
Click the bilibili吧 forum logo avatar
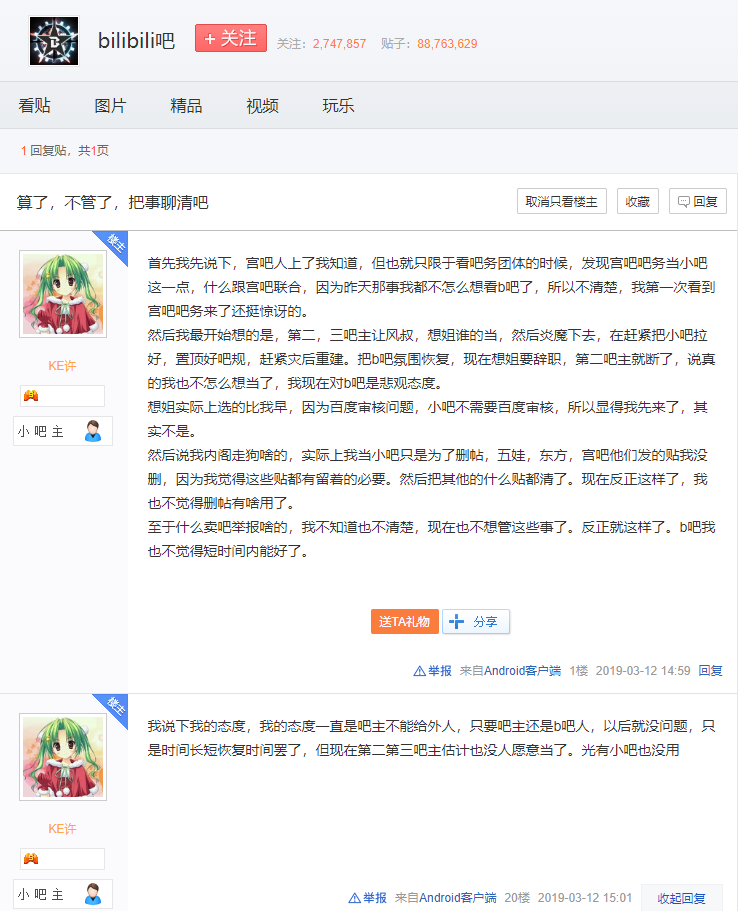tap(55, 41)
